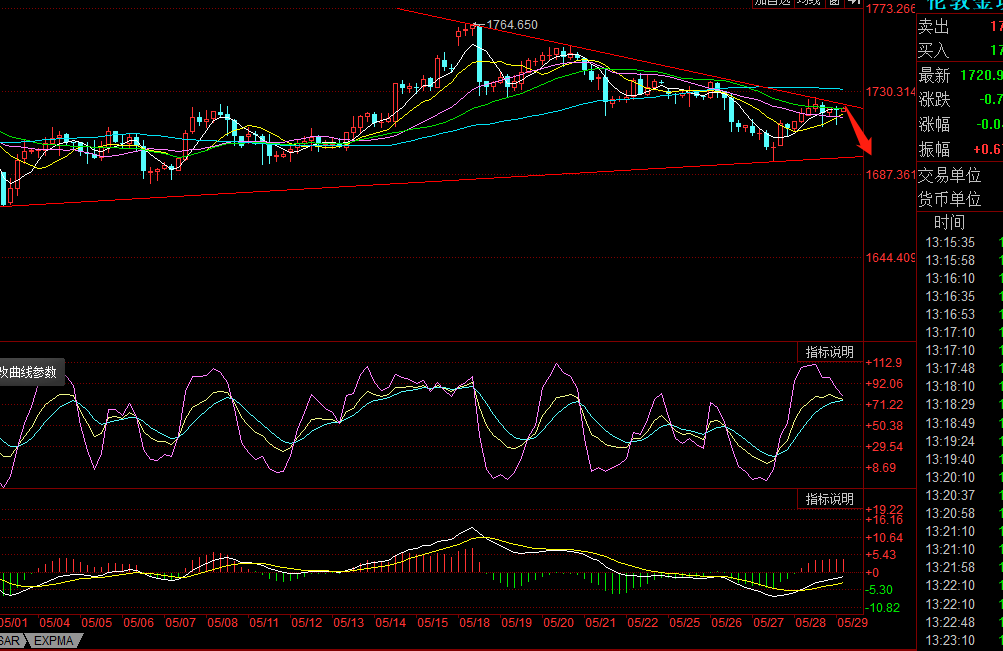Image resolution: width=1003 pixels, height=651 pixels.
Task: Click the 1644.409 price axis label
Action: pos(890,258)
